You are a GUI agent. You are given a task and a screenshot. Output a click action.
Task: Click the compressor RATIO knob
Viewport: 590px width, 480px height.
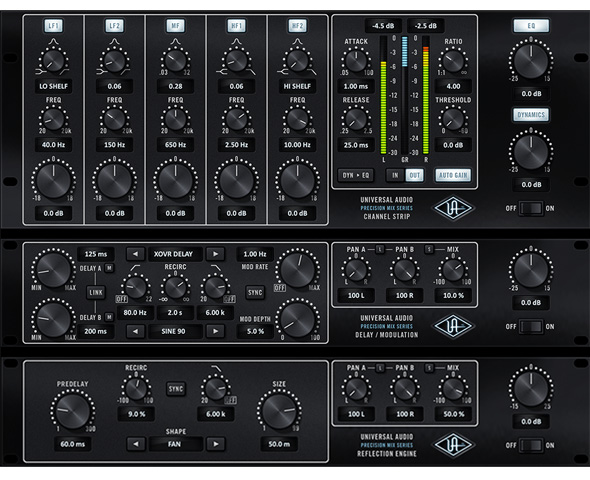pyautogui.click(x=453, y=61)
